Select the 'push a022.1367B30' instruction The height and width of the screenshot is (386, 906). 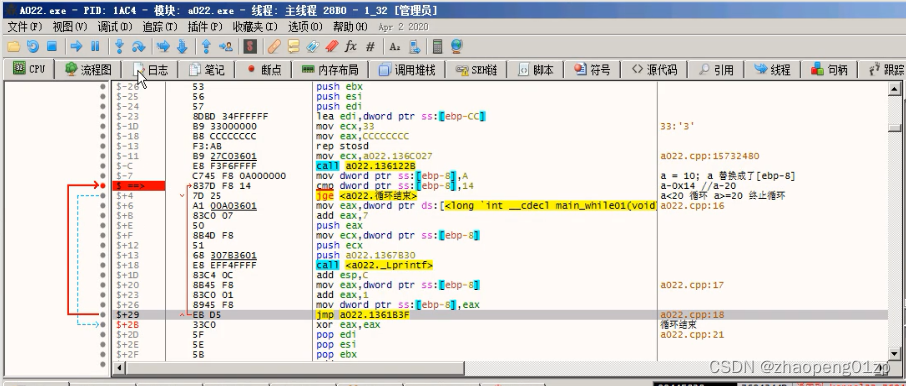coord(366,255)
